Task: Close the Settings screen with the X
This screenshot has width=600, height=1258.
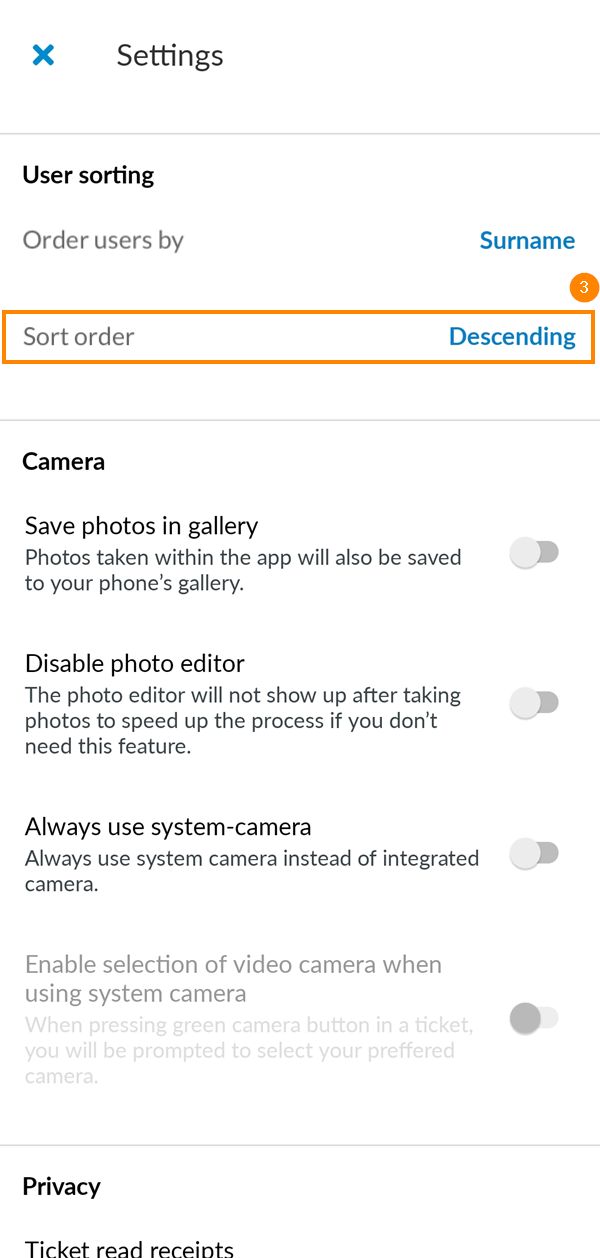Action: (x=43, y=55)
